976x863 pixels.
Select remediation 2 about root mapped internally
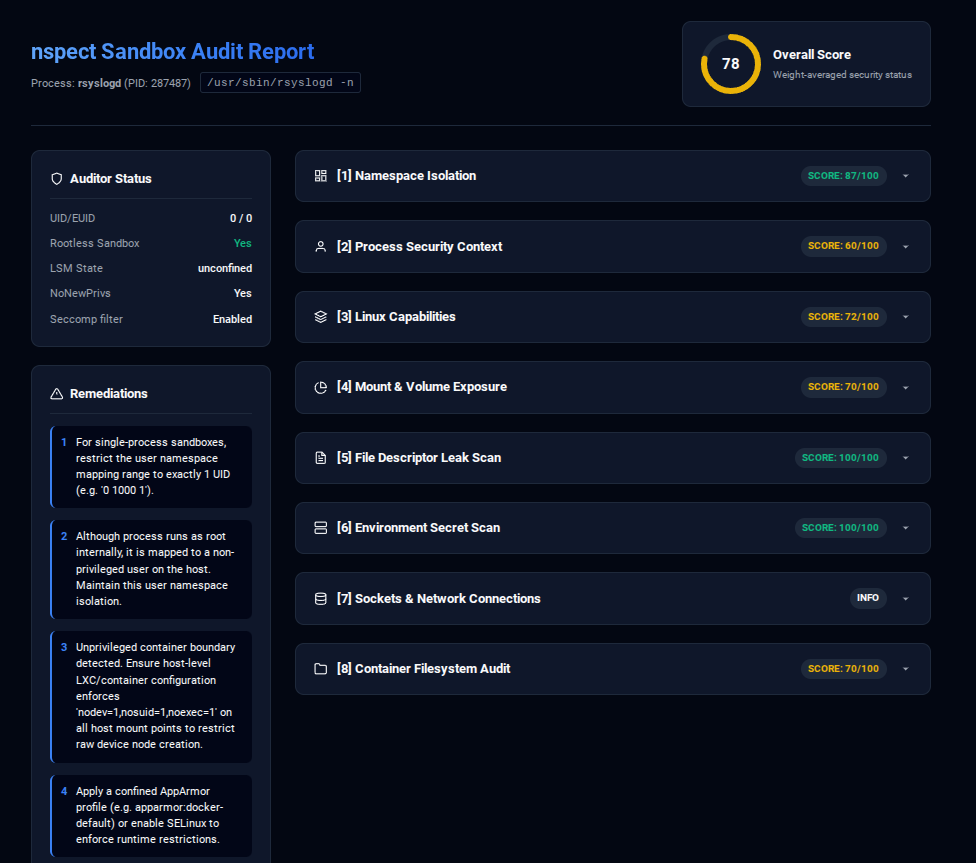tap(151, 569)
